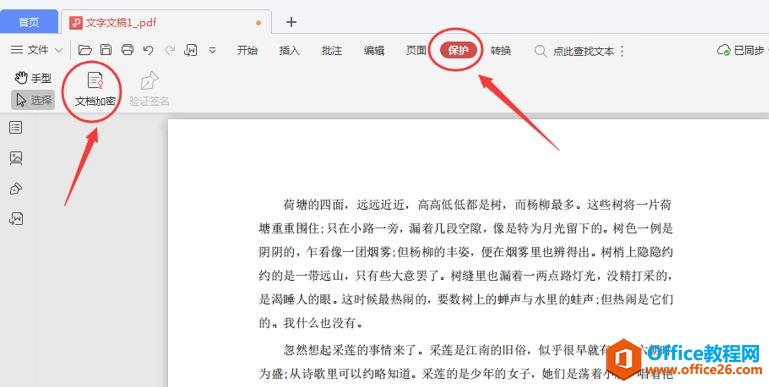
Task: Switch to the 转换 tab
Action: pyautogui.click(x=501, y=51)
